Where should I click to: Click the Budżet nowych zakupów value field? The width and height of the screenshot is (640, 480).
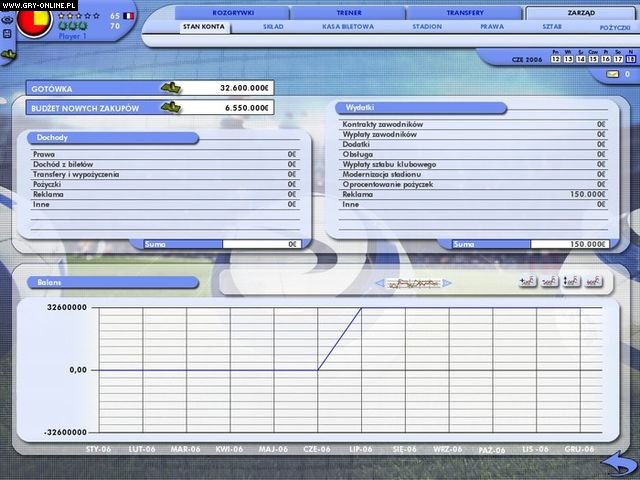(230, 107)
